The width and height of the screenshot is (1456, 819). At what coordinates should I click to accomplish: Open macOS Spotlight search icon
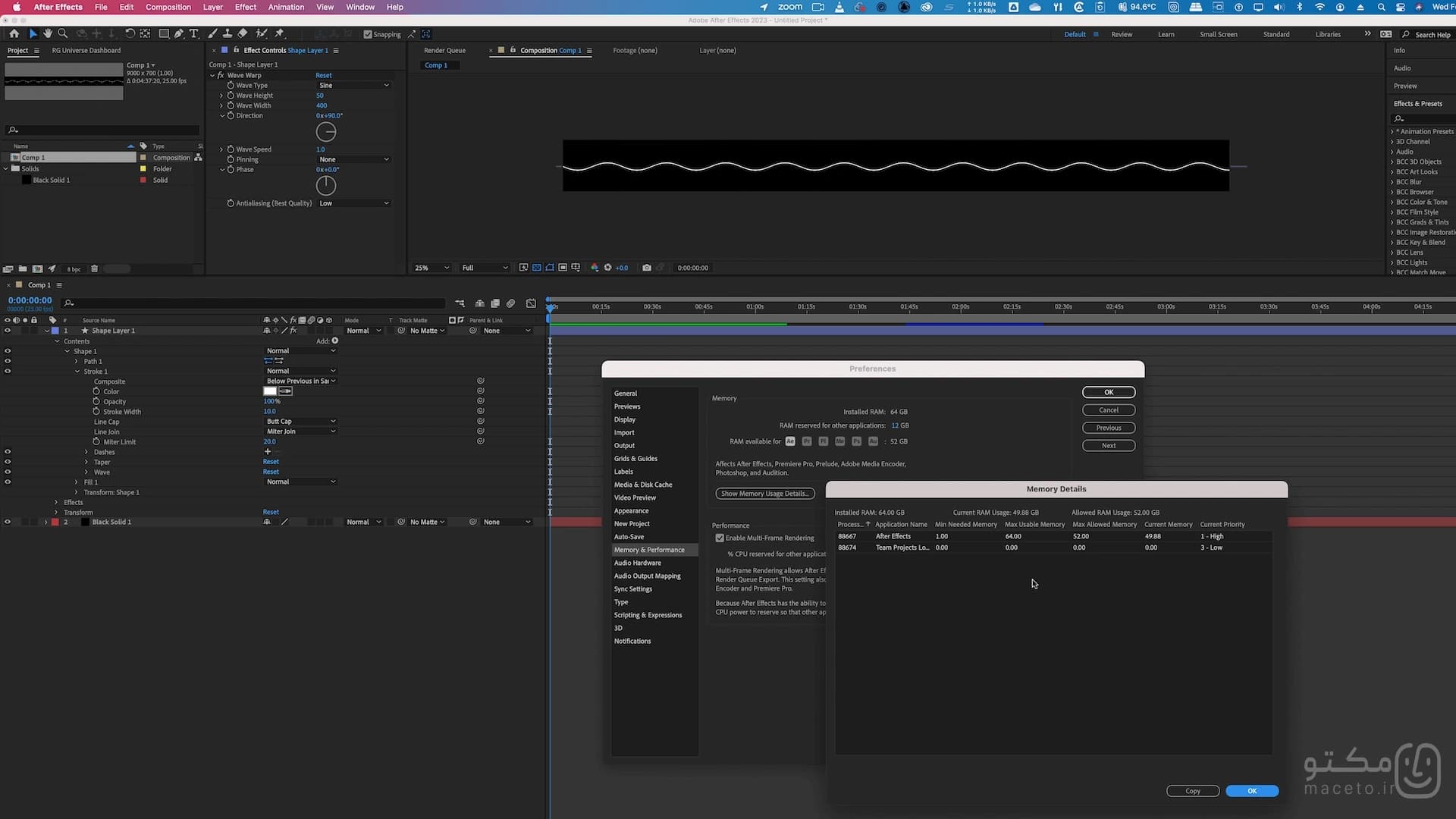coord(1381,7)
